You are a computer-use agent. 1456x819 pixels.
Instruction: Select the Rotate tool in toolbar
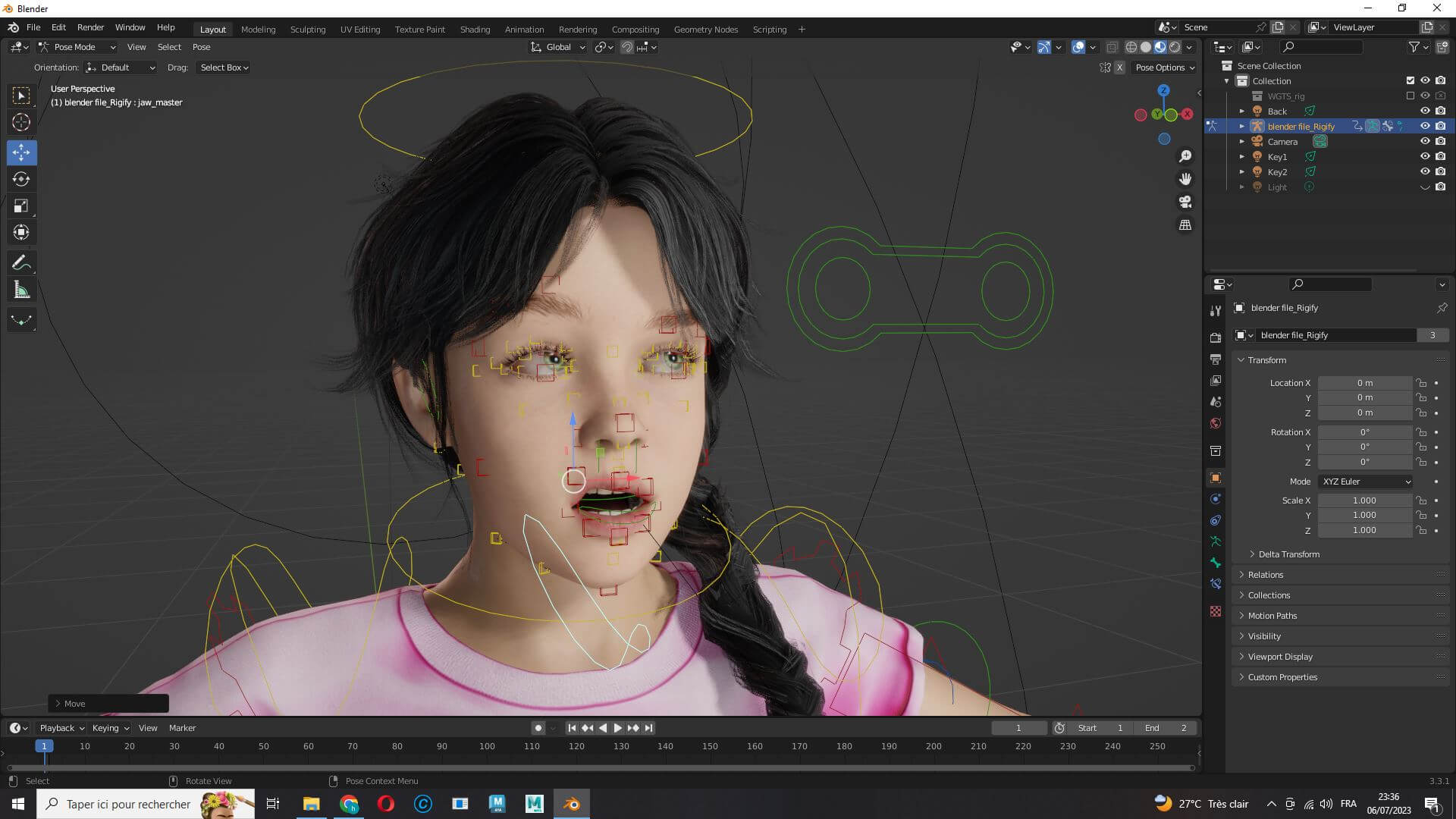[x=21, y=180]
